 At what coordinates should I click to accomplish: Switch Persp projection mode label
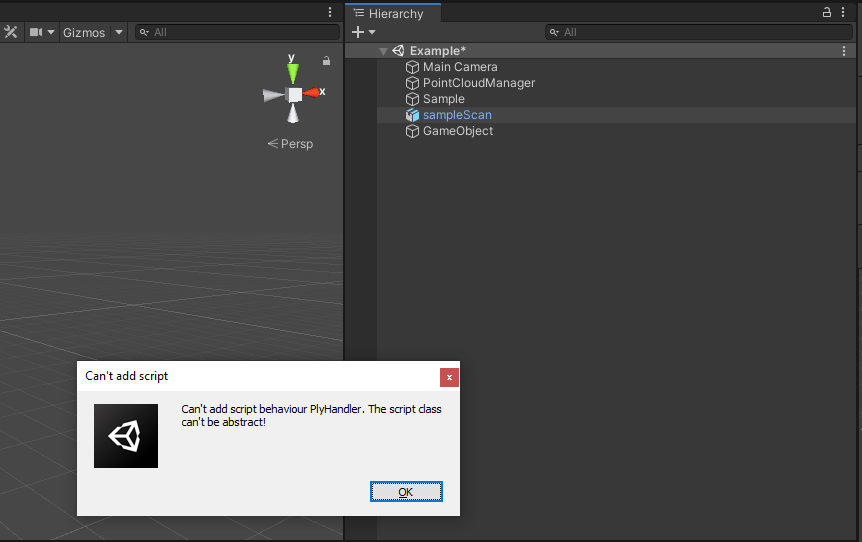(290, 143)
